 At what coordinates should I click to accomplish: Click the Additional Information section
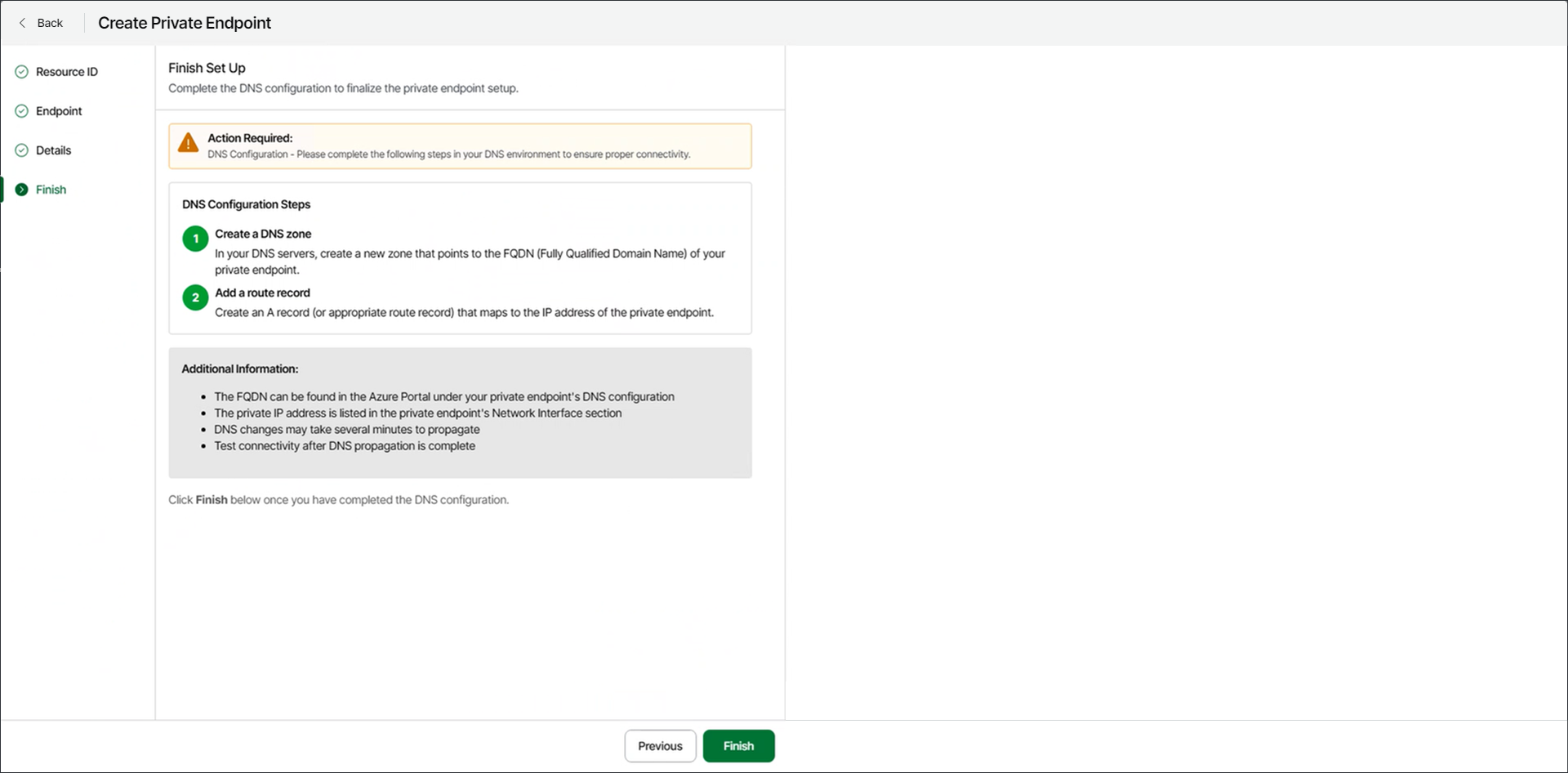click(x=460, y=413)
